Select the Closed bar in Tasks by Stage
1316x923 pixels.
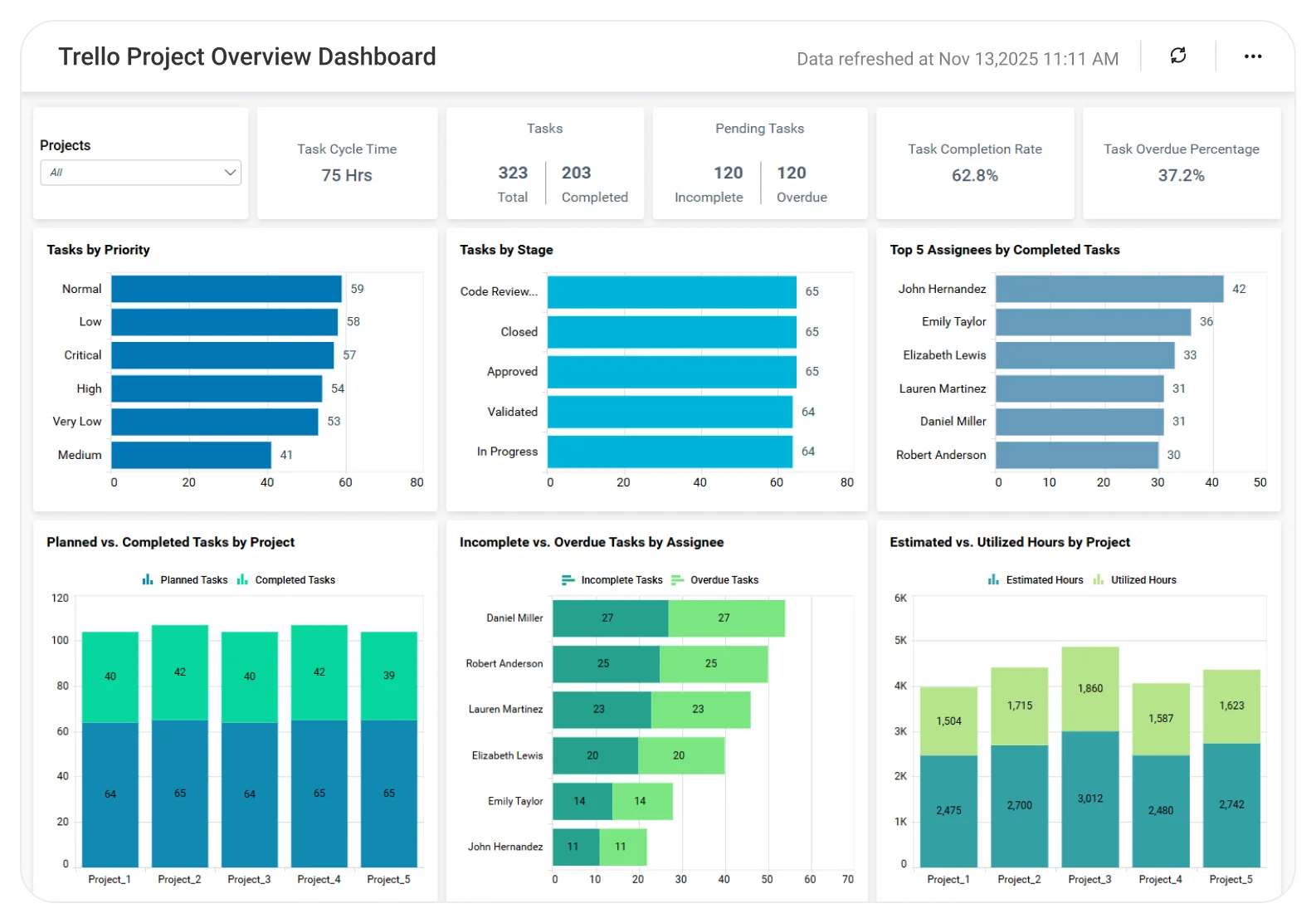[x=672, y=332]
